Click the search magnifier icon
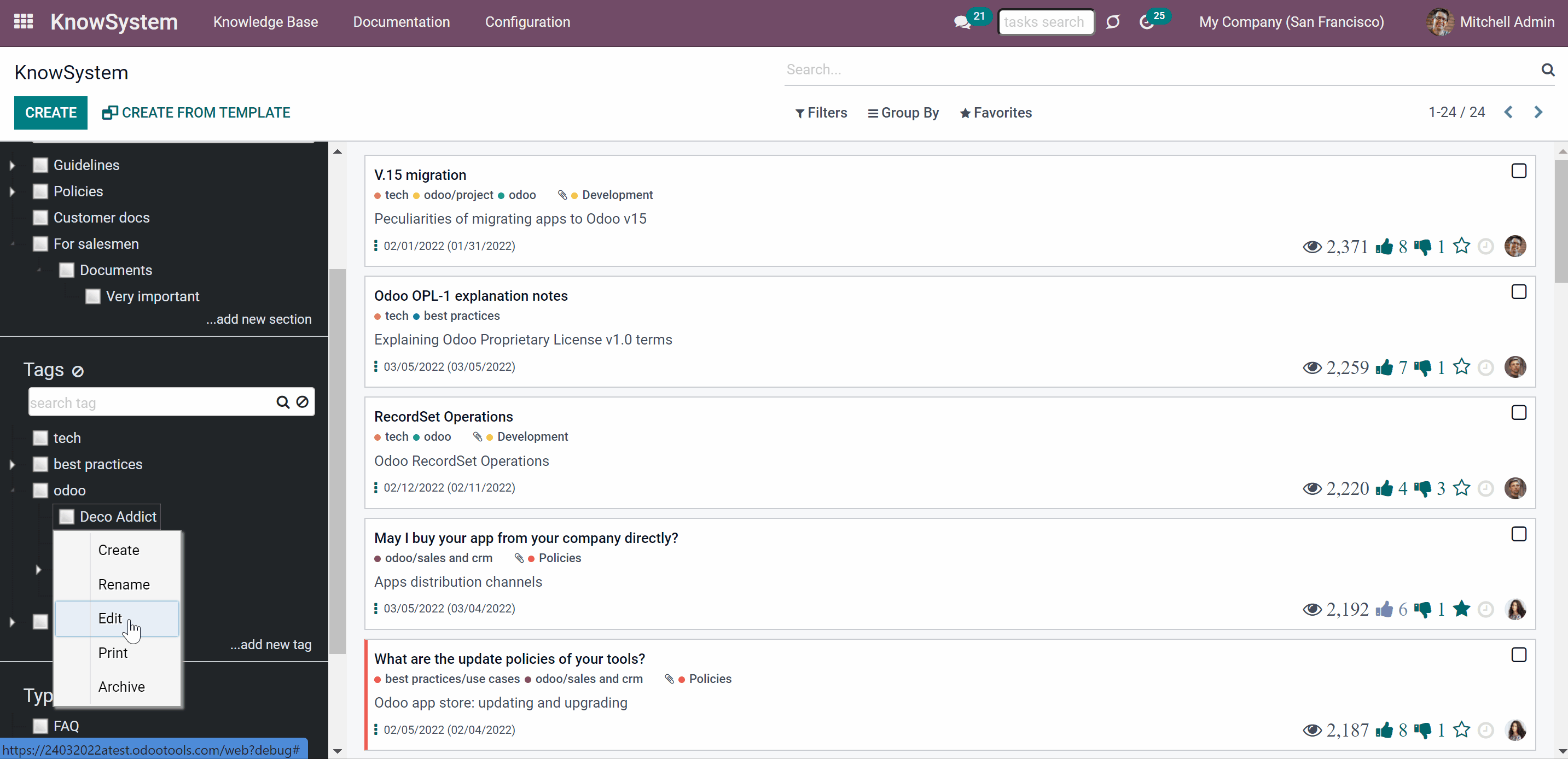1568x759 pixels. pyautogui.click(x=1548, y=69)
